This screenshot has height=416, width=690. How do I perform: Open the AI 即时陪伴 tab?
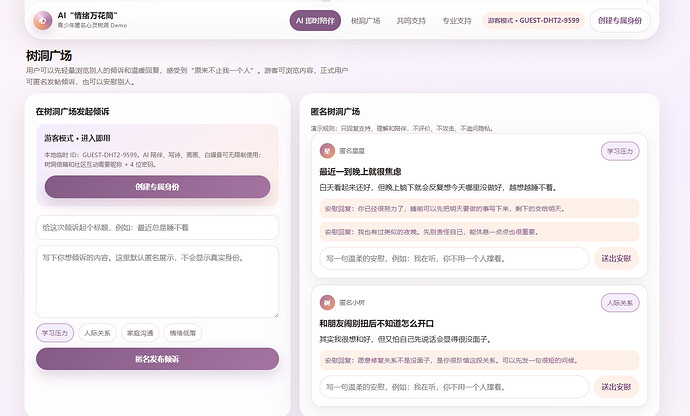pos(315,21)
